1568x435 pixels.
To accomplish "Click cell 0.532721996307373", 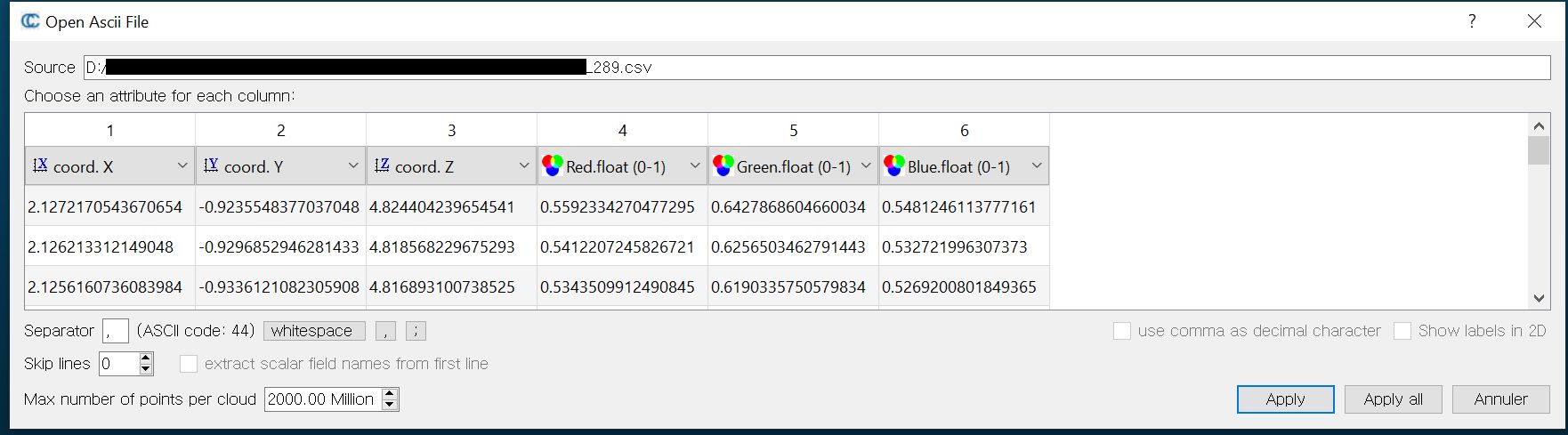I will pos(965,246).
